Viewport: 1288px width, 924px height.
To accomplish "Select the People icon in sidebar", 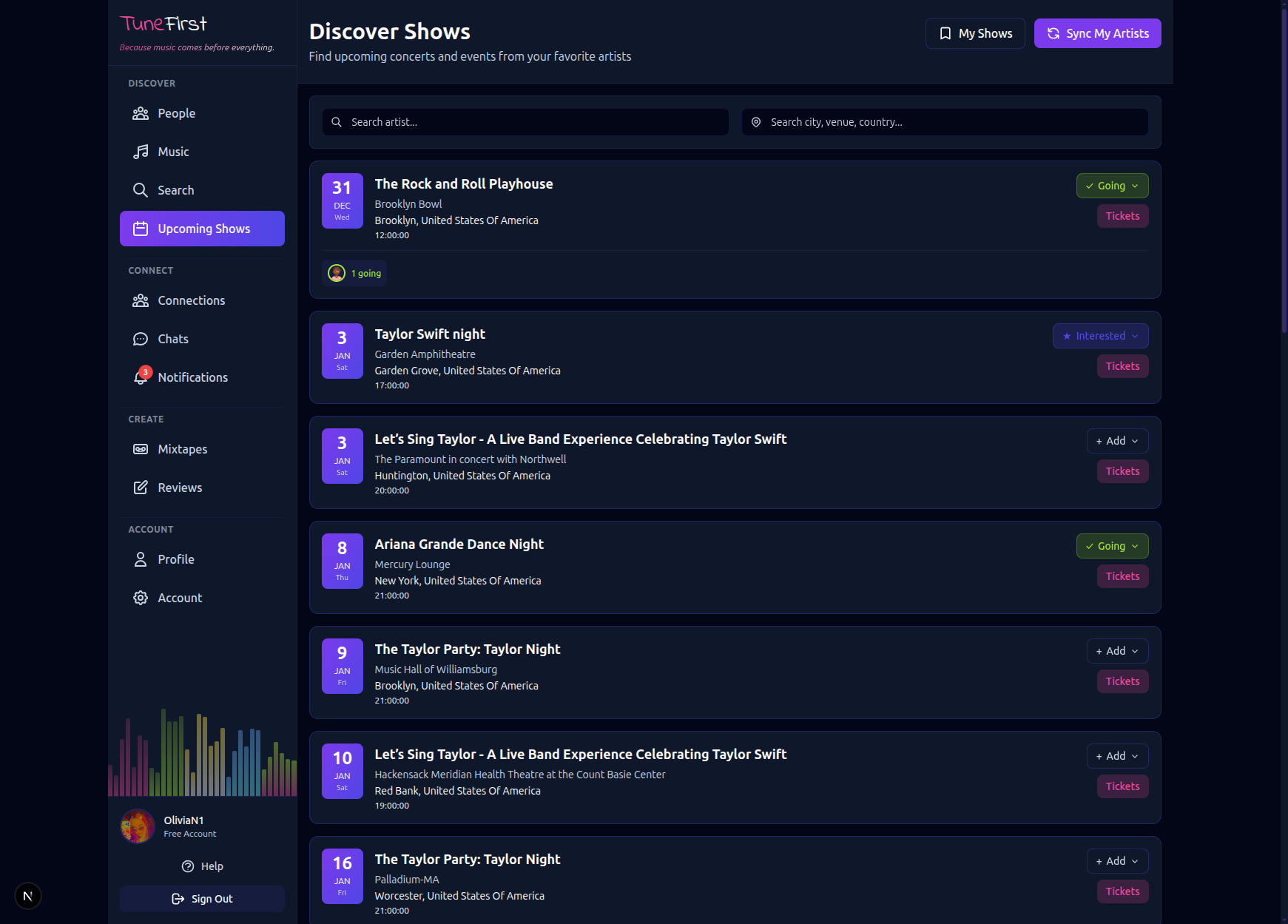I will [141, 113].
